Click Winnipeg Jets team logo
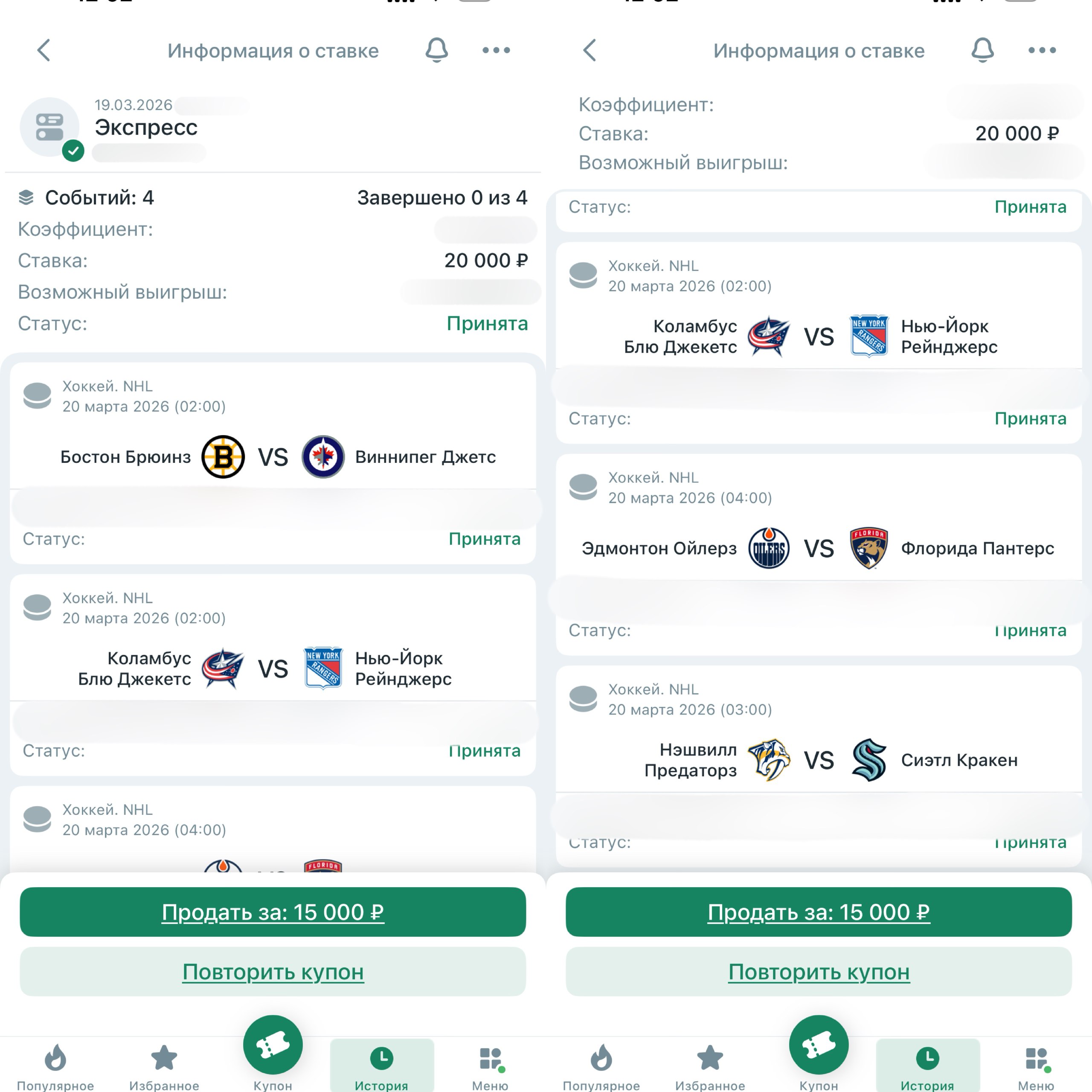Screen dimensions: 1092x1092 [x=323, y=457]
